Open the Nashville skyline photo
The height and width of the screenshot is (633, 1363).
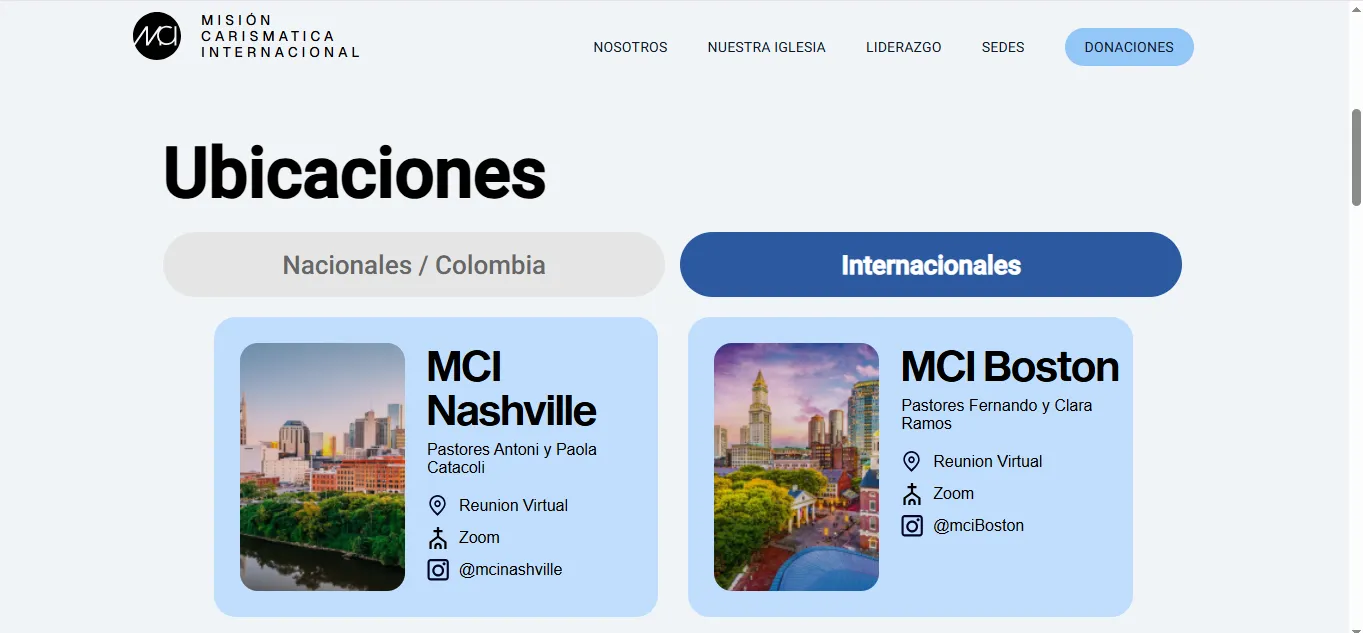coord(322,467)
